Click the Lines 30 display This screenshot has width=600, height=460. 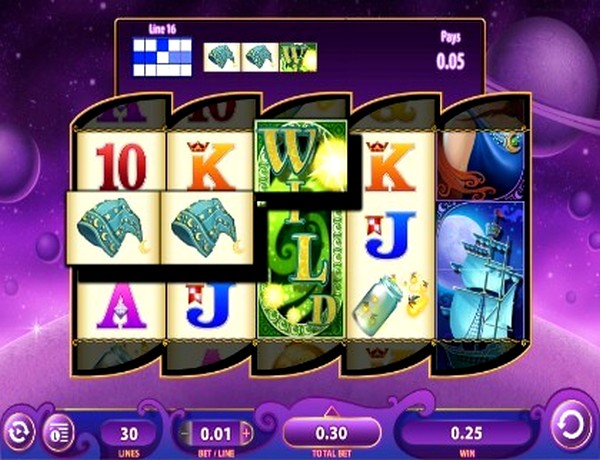pos(129,434)
